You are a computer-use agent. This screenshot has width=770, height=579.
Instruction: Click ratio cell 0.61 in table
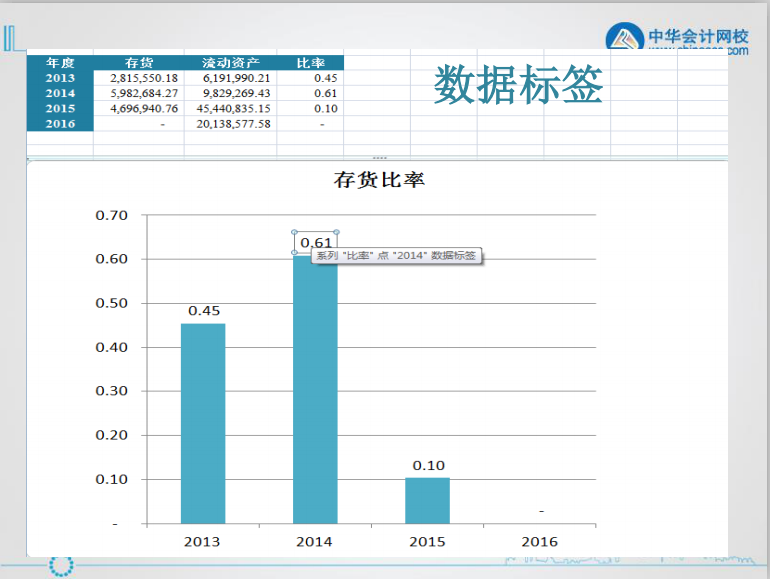tap(326, 93)
